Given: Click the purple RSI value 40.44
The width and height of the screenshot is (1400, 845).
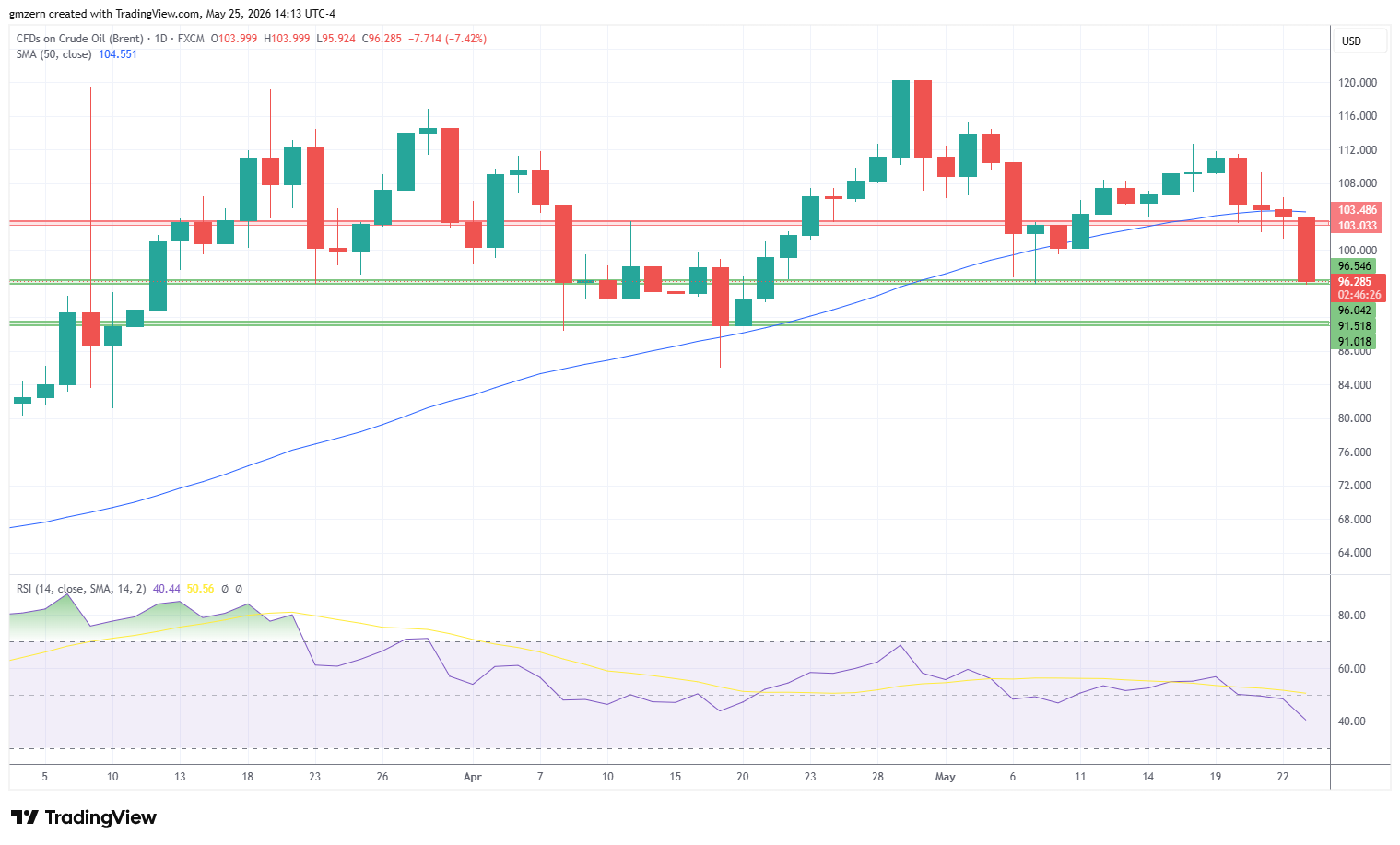Looking at the screenshot, I should pyautogui.click(x=166, y=589).
